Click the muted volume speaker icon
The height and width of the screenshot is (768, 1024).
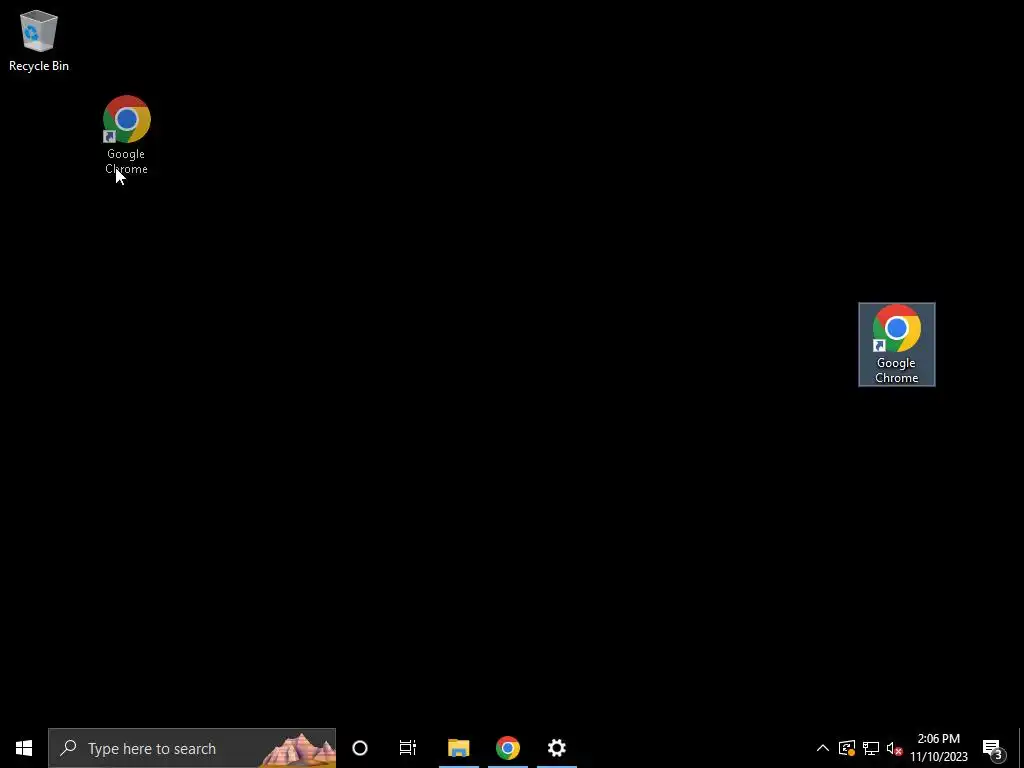pos(894,748)
